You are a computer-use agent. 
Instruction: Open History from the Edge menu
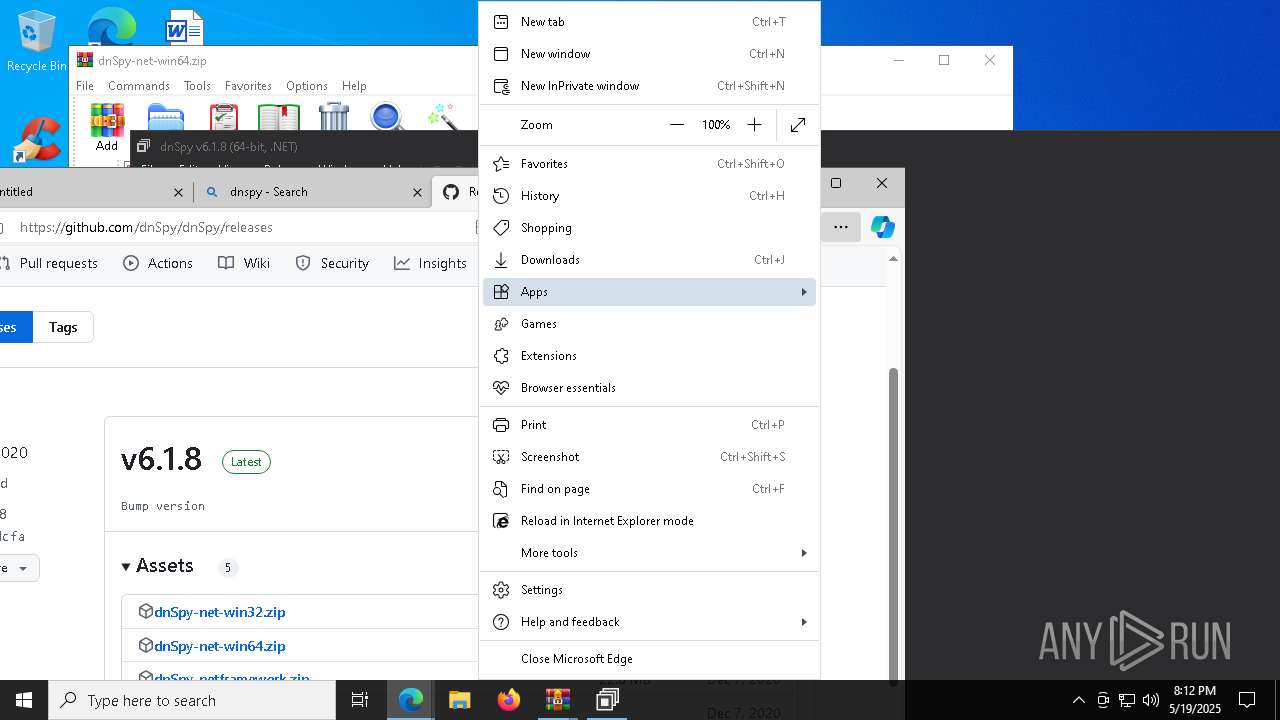[649, 196]
